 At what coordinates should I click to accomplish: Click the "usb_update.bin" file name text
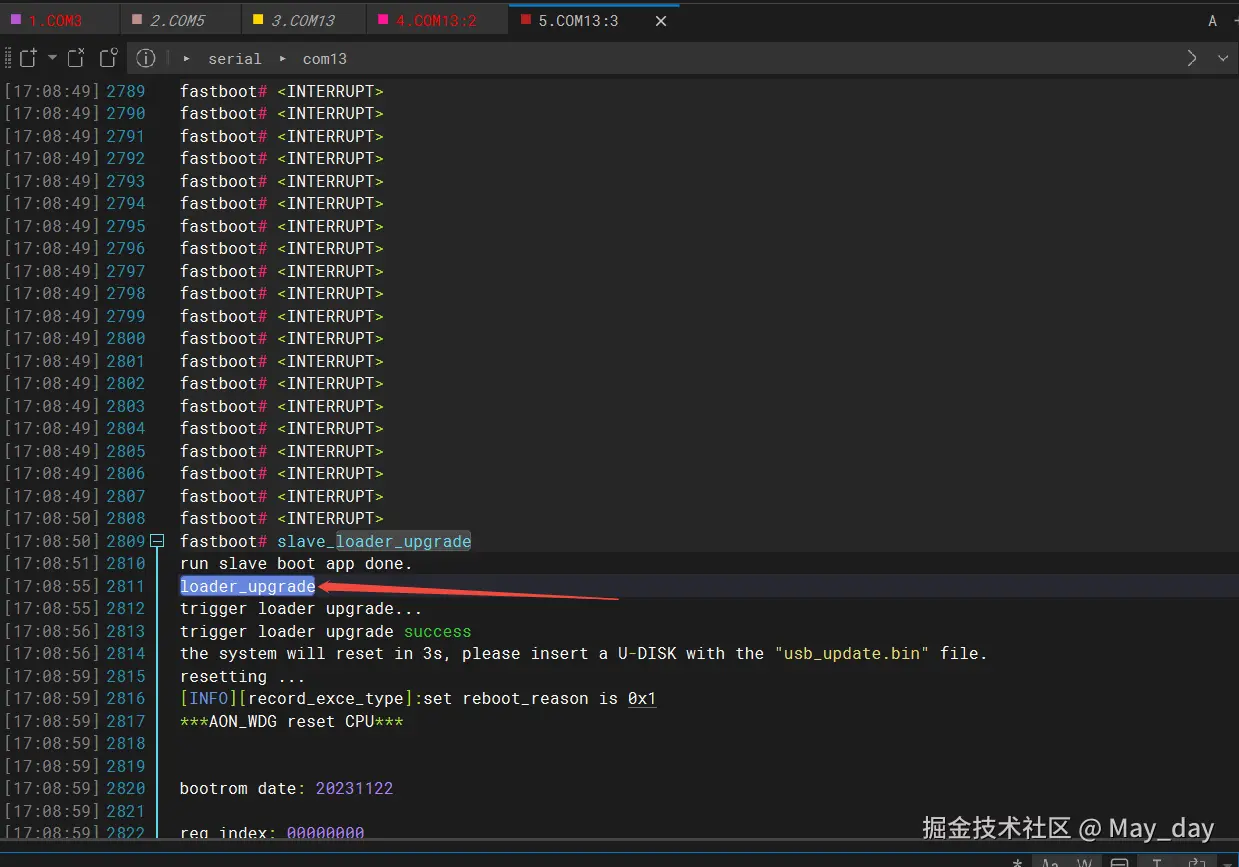(x=852, y=654)
